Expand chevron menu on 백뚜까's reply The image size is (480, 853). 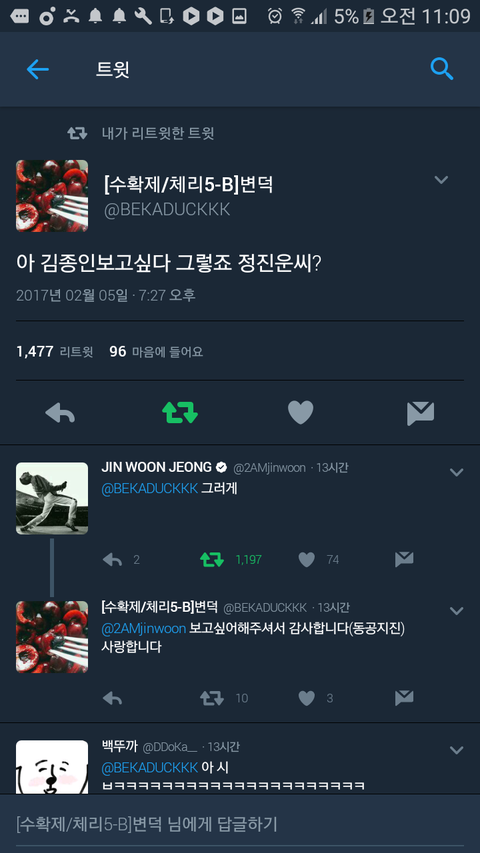[x=456, y=750]
